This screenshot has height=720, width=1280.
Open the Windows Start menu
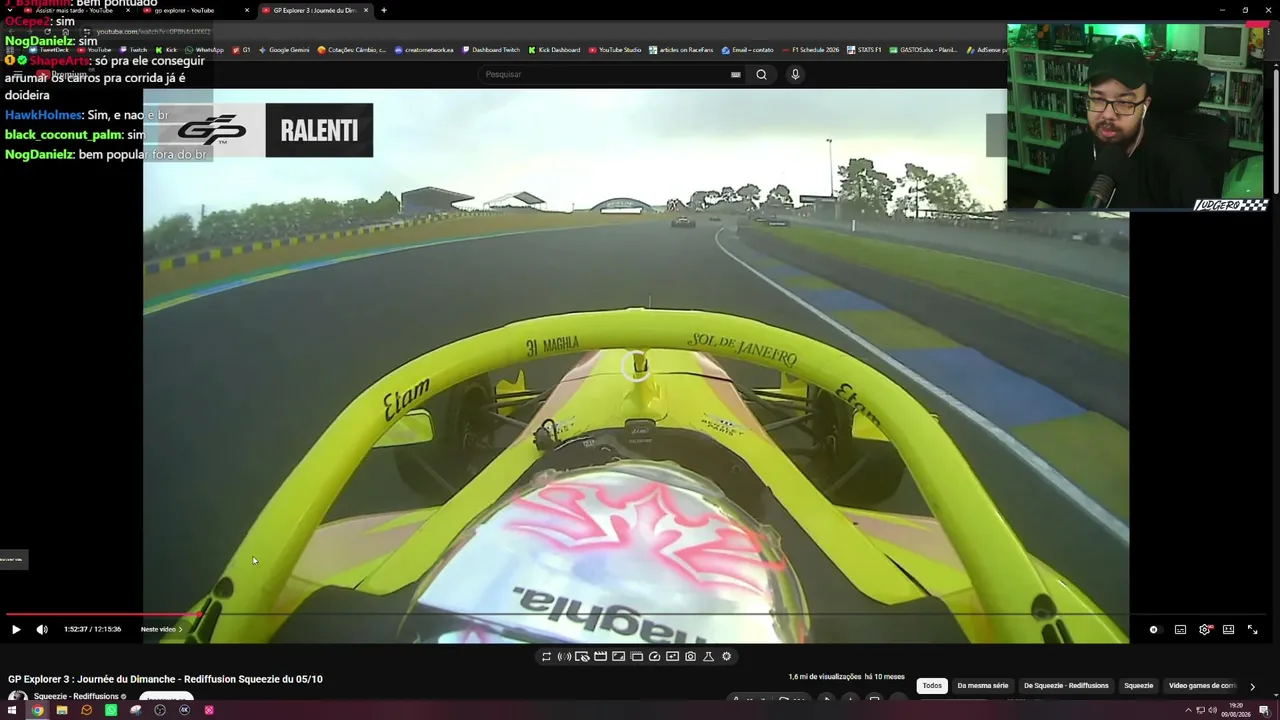[13, 710]
